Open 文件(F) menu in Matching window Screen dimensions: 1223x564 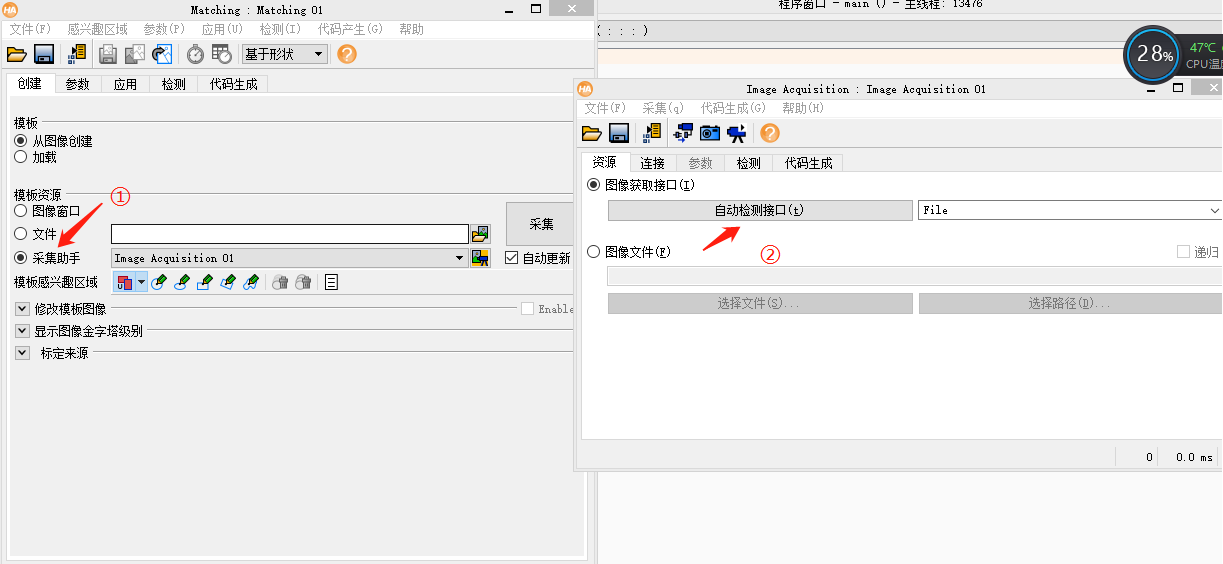pos(30,29)
